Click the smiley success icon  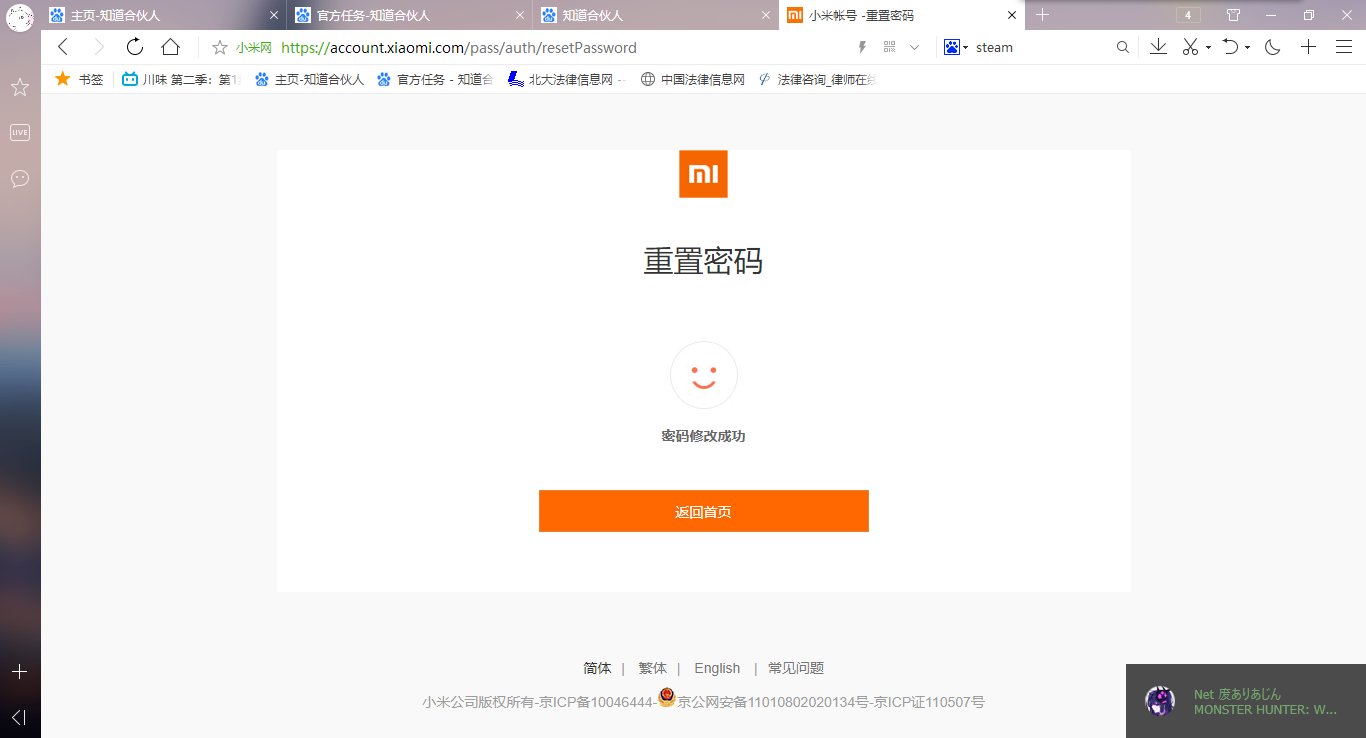click(703, 374)
